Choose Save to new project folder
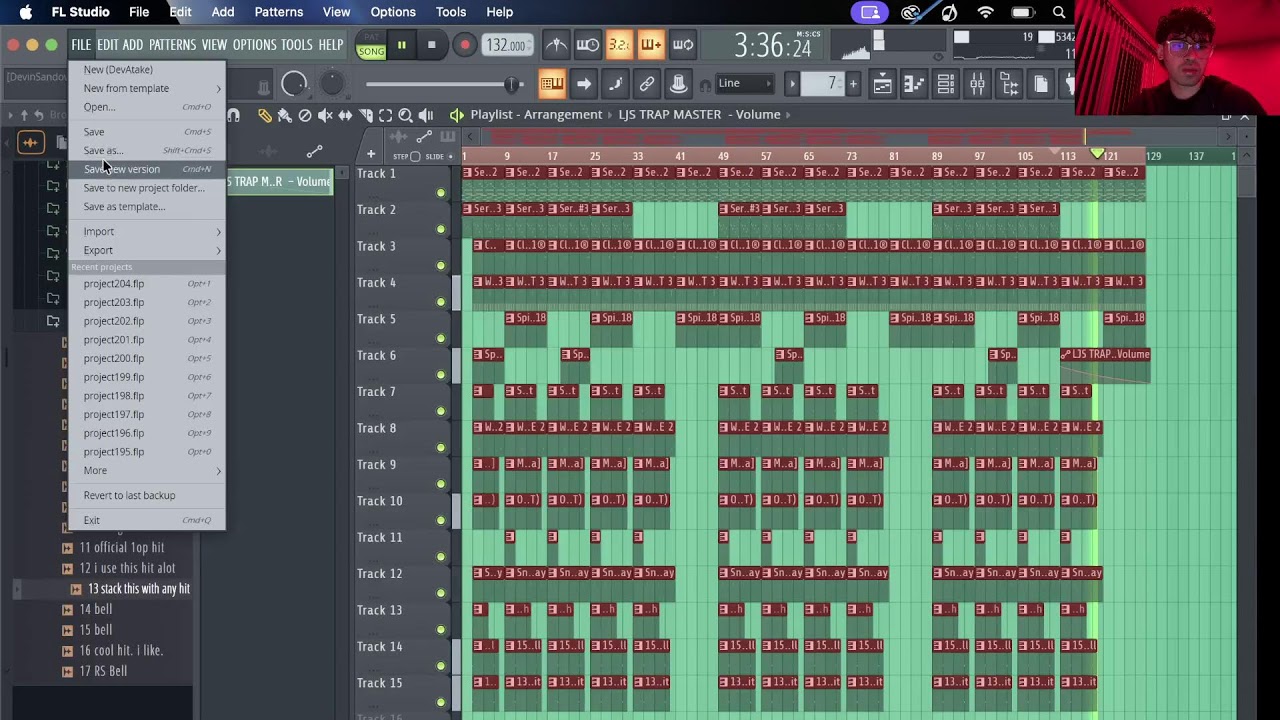1280x720 pixels. click(148, 188)
